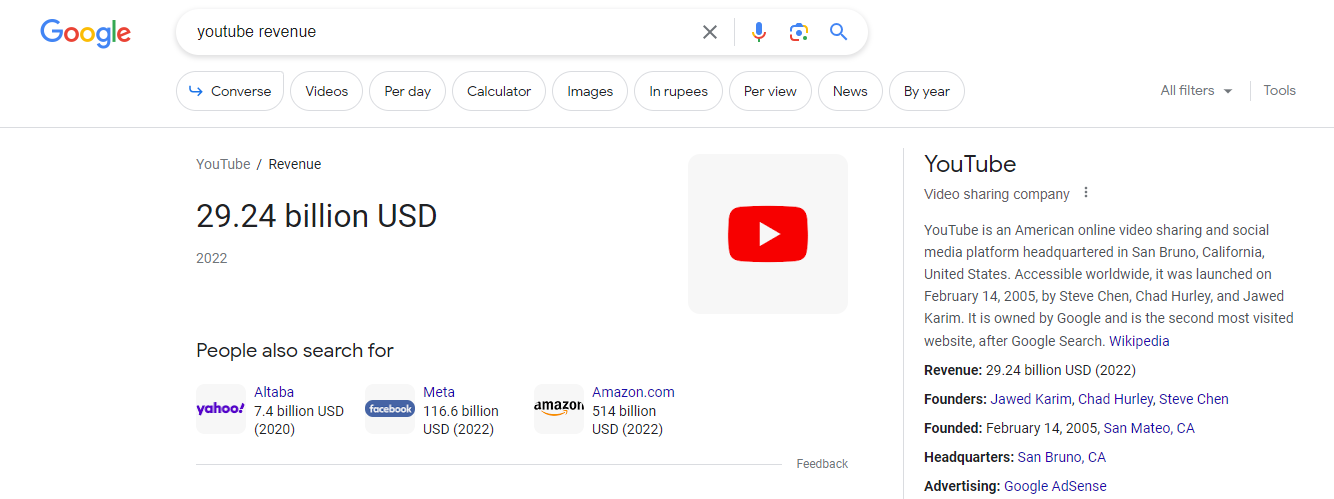Open Google Lens image search icon

click(798, 32)
